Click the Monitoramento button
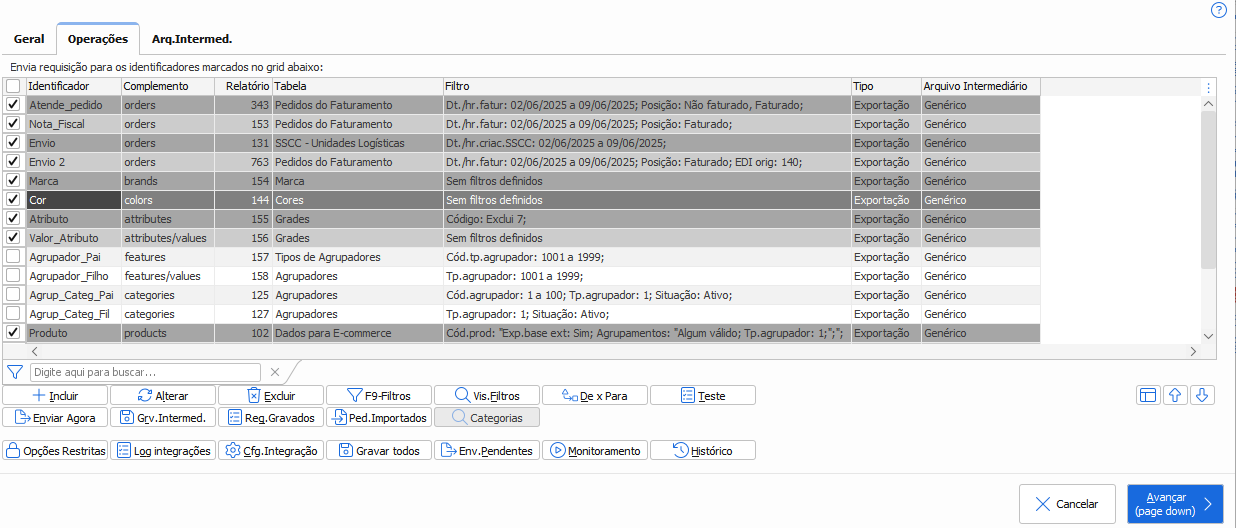1242x528 pixels. 595,451
